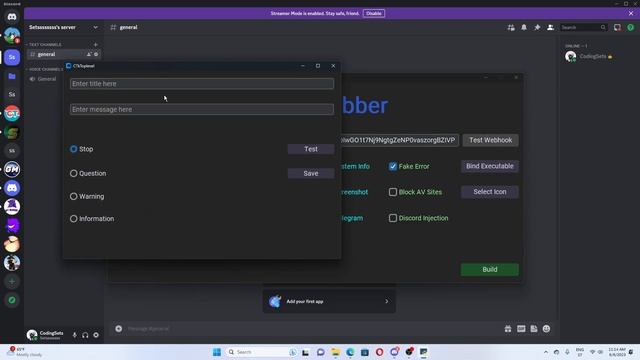Open the Windows Start menu
The height and width of the screenshot is (360, 640).
point(217,352)
